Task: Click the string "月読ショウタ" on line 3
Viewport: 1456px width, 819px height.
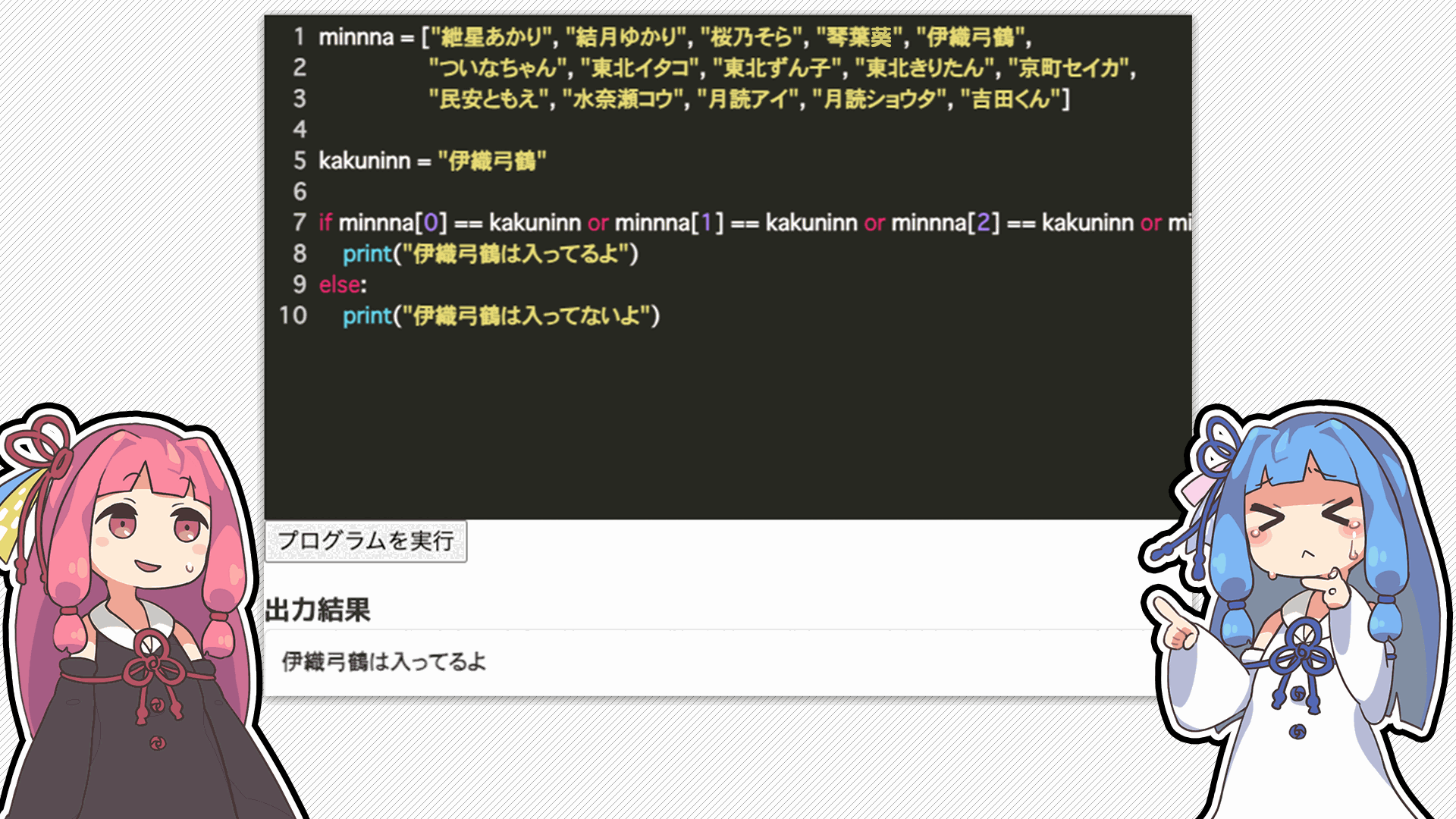Action: (x=880, y=99)
